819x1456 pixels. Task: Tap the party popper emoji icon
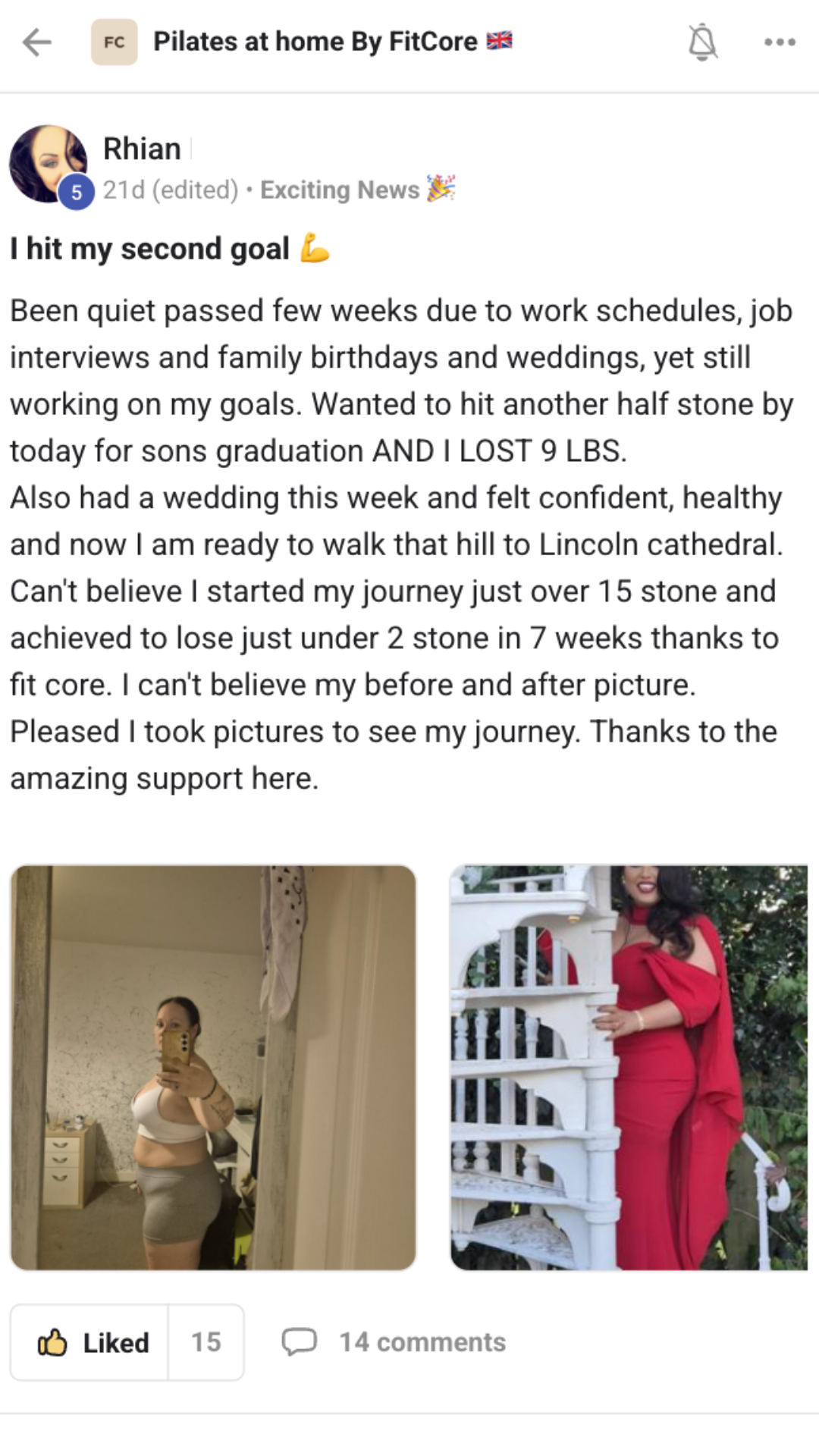tap(441, 188)
